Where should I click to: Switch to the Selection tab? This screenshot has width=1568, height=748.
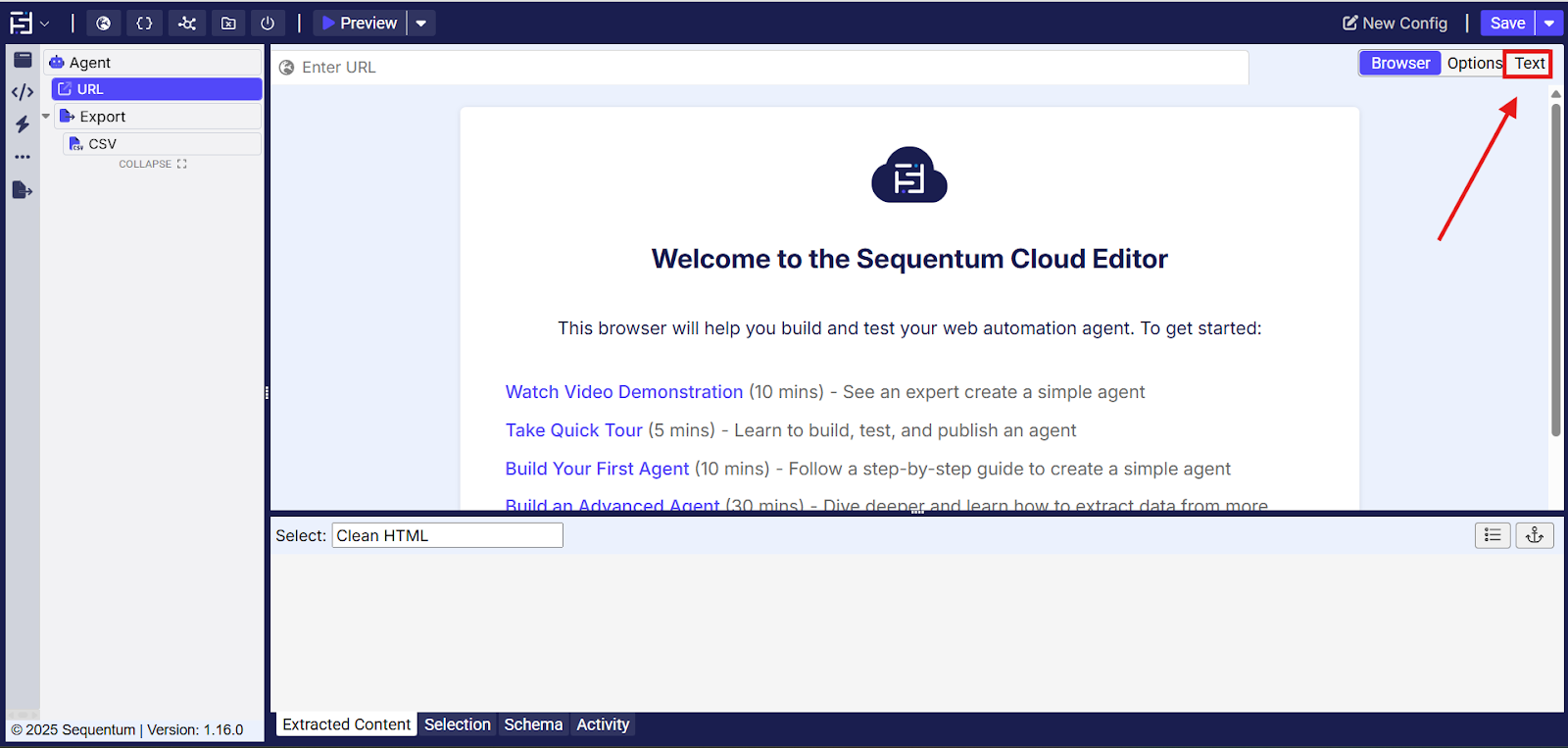point(458,724)
